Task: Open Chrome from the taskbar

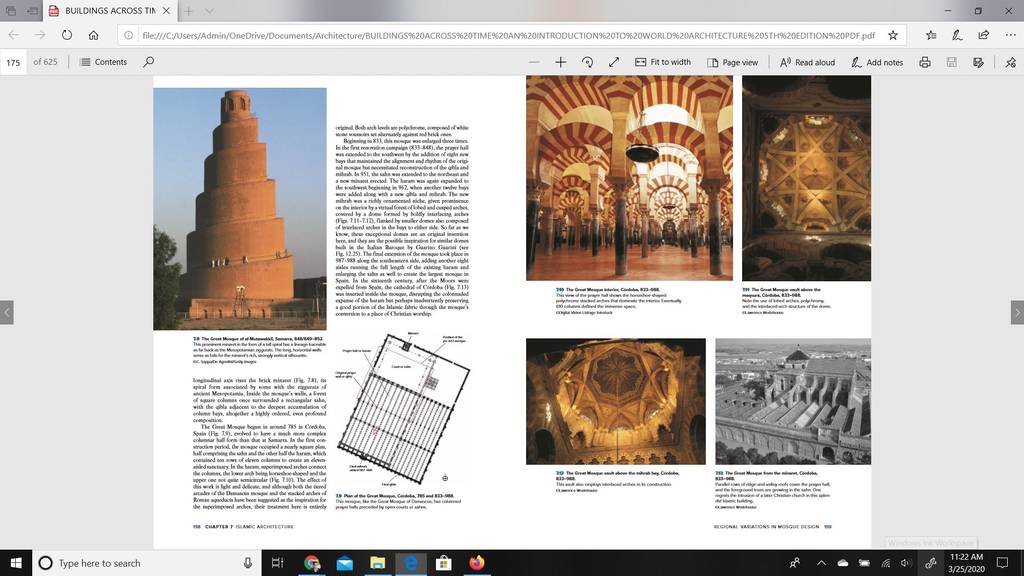Action: point(312,563)
